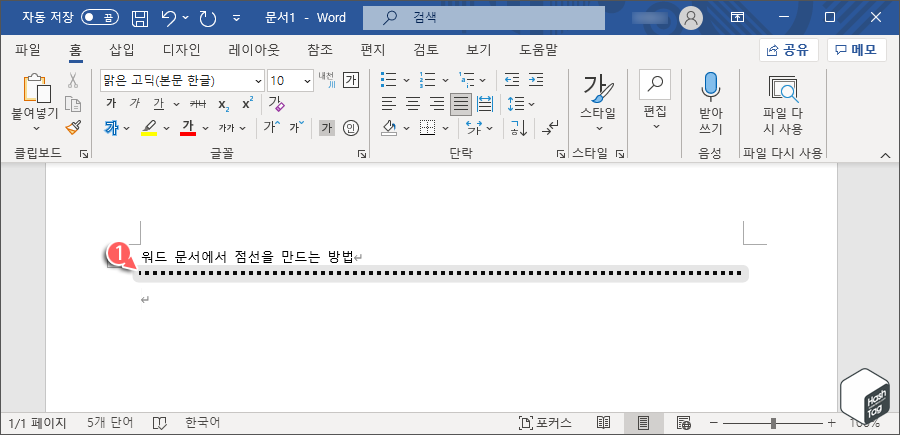
Task: Click the Multilevel List icon
Action: click(465, 80)
